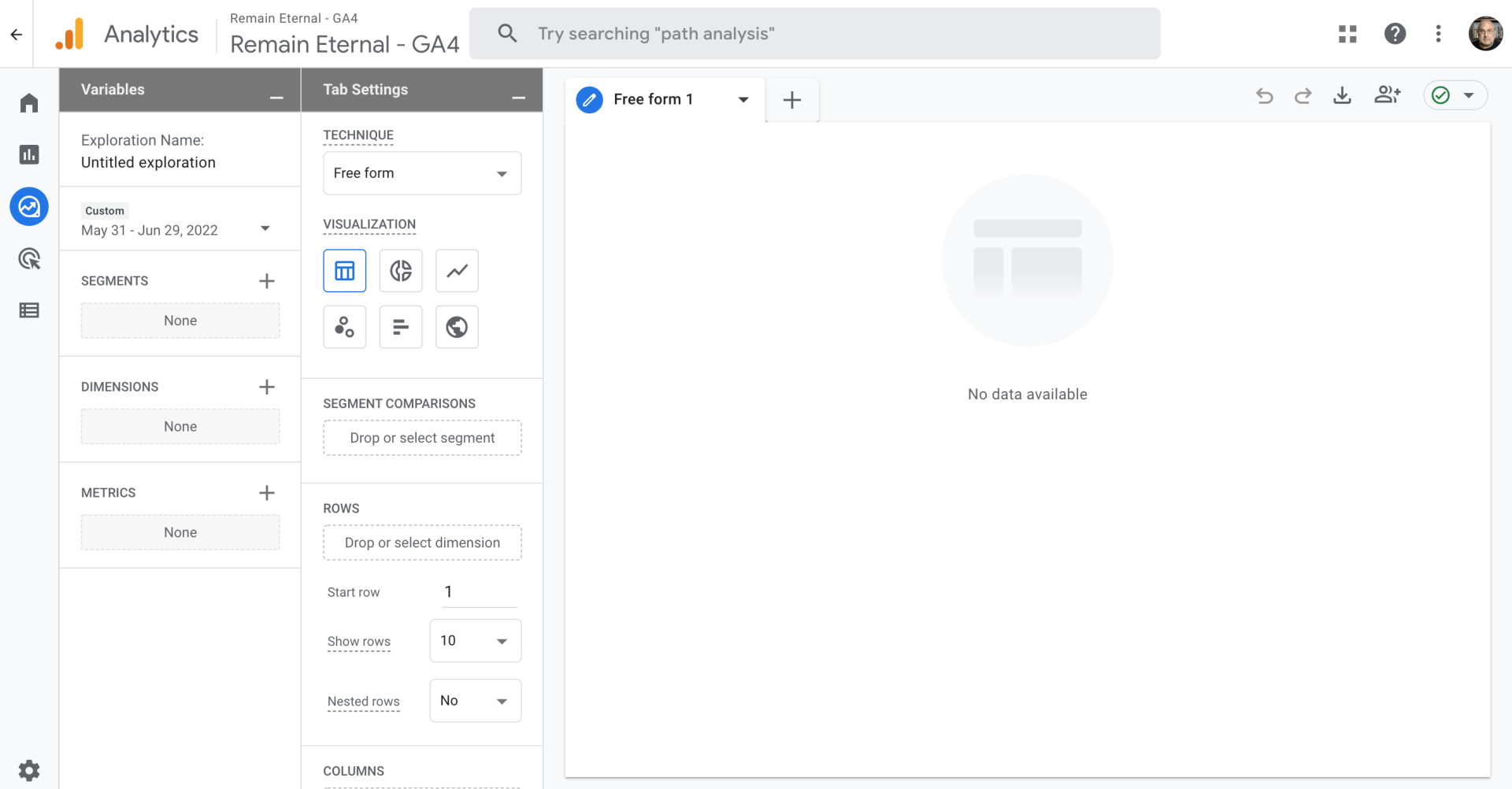Image resolution: width=1512 pixels, height=789 pixels.
Task: Click the Start row input field
Action: [x=480, y=592]
